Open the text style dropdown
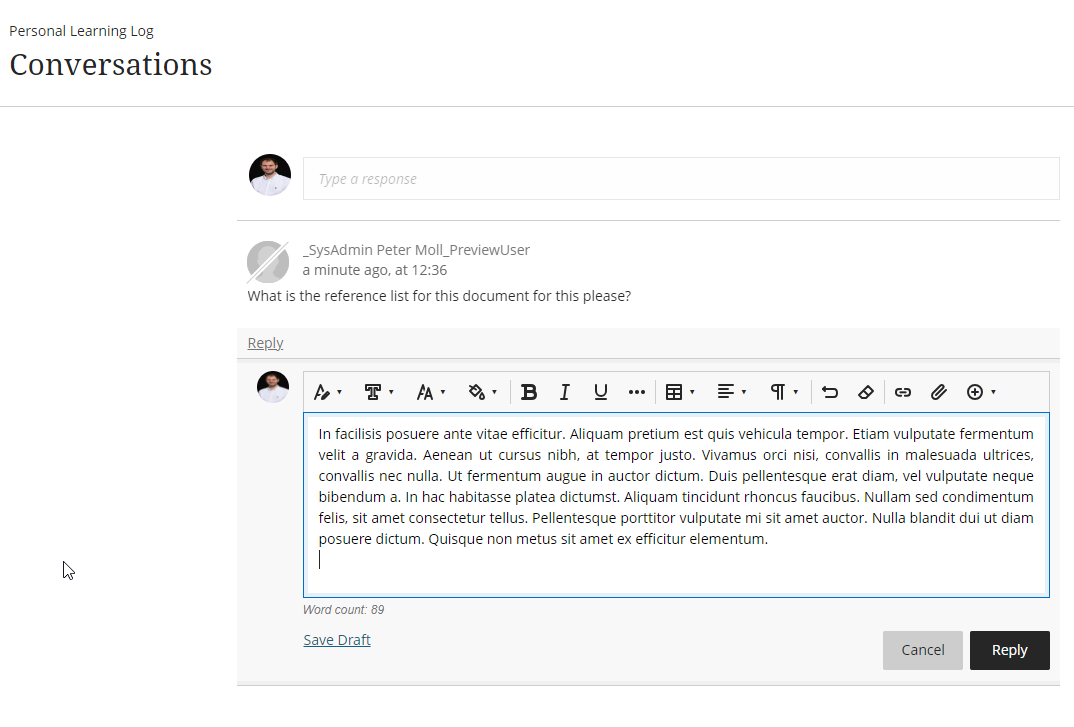Image resolution: width=1074 pixels, height=727 pixels. (x=328, y=392)
